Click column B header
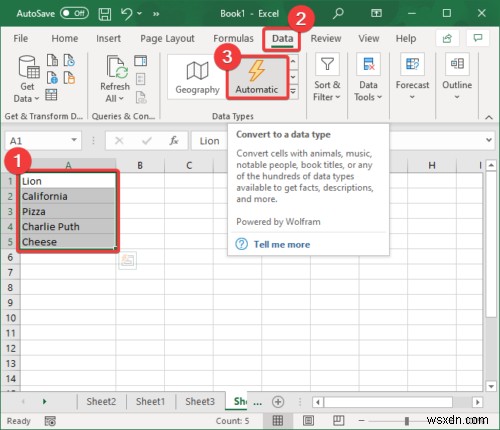The image size is (500, 430). click(140, 165)
